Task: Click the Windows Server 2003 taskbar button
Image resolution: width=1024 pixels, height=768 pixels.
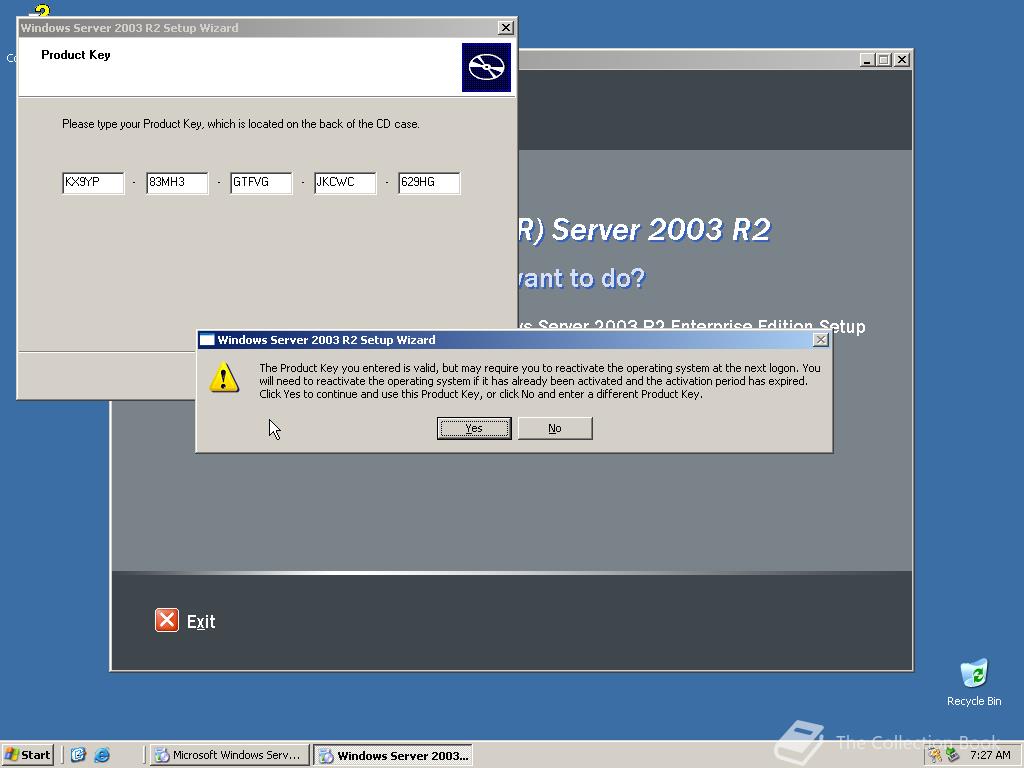Action: point(393,755)
